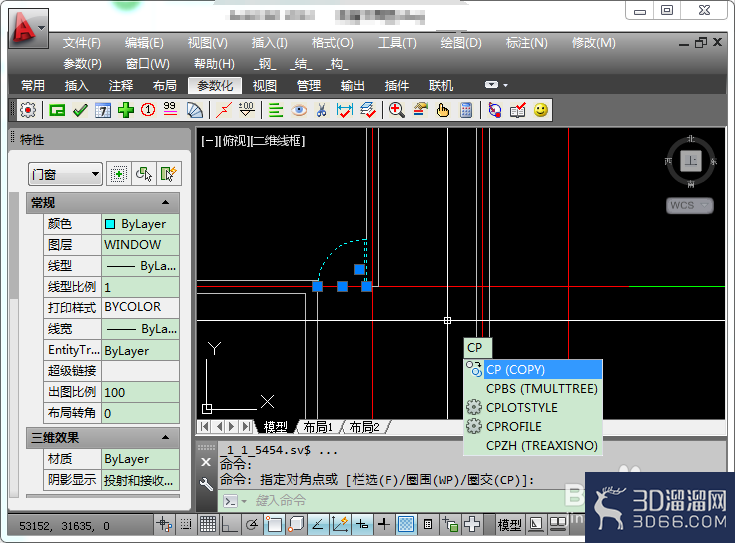Open the 门窗 object type dropdown
The width and height of the screenshot is (735, 543).
click(65, 174)
